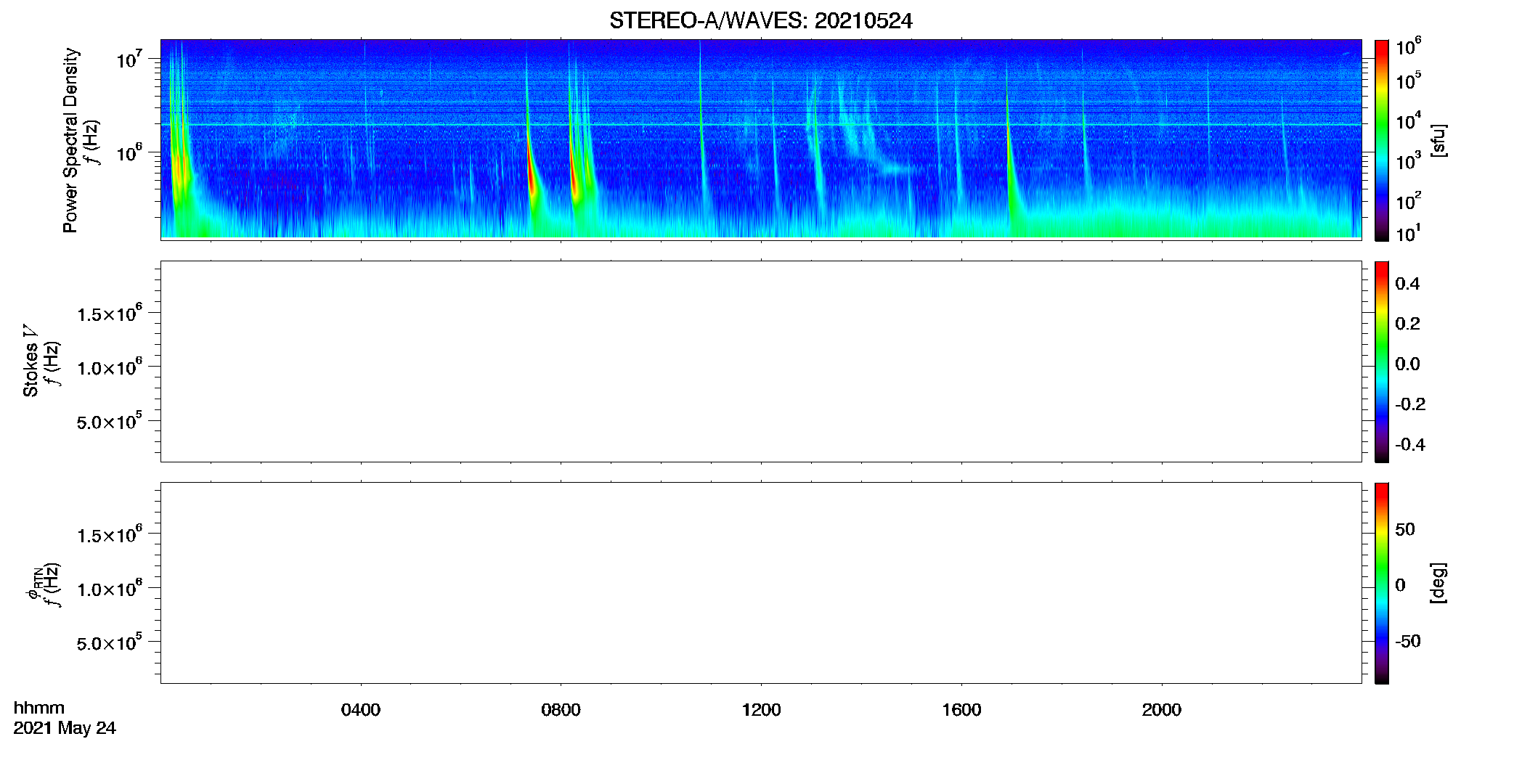Click the time label 1200
Viewport: 1522px width, 784px height.
point(761,709)
